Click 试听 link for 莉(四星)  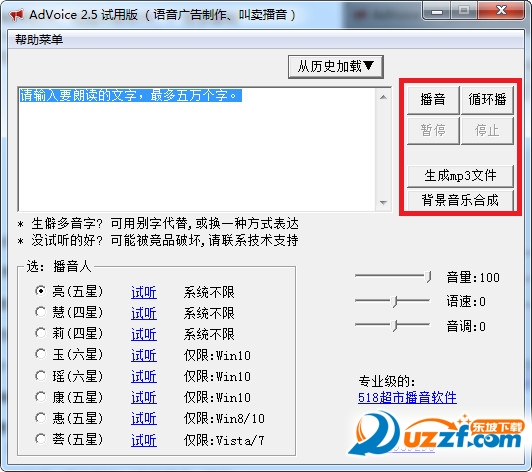click(x=144, y=335)
